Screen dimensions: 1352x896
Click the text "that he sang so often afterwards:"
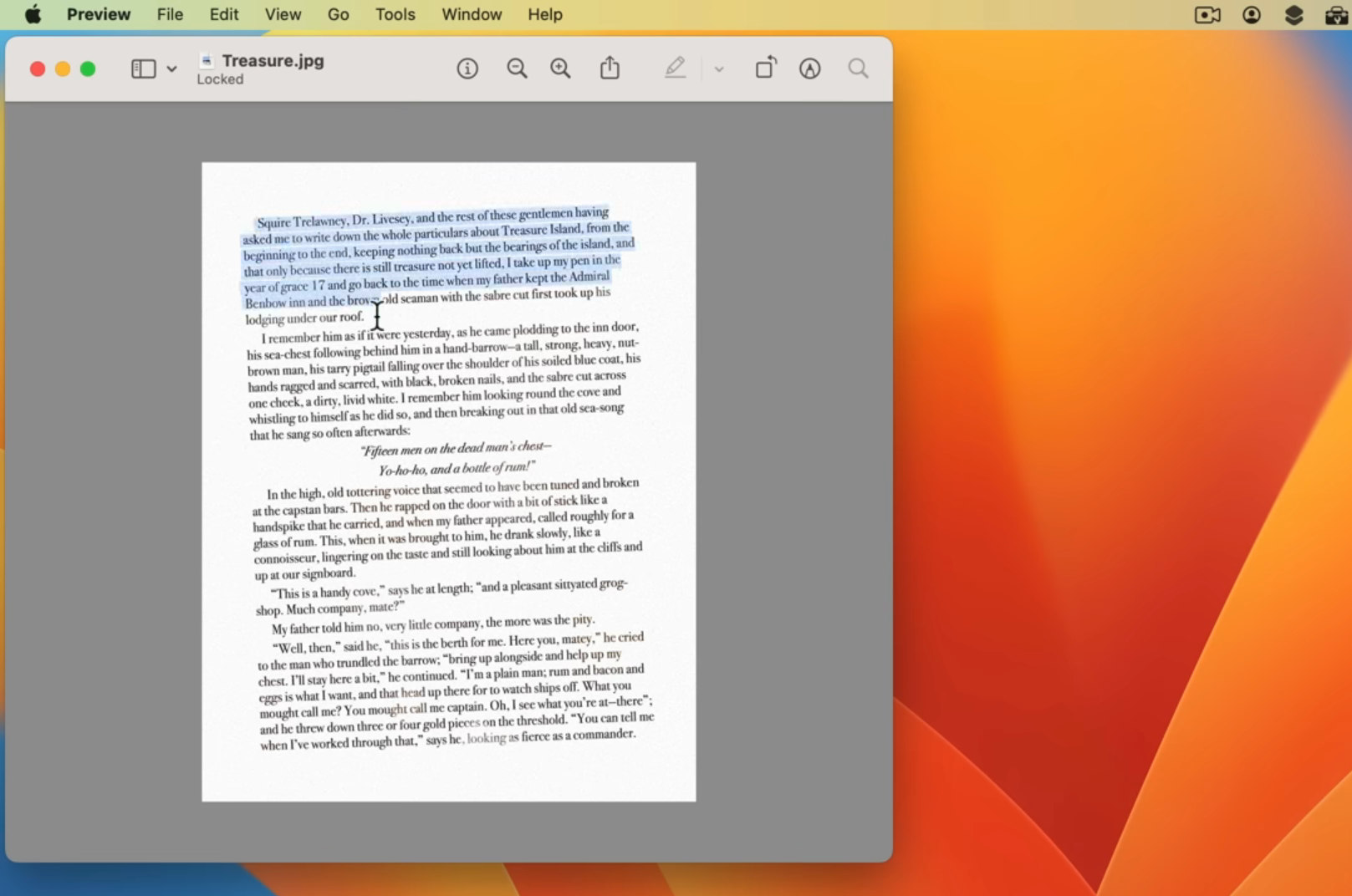point(330,433)
